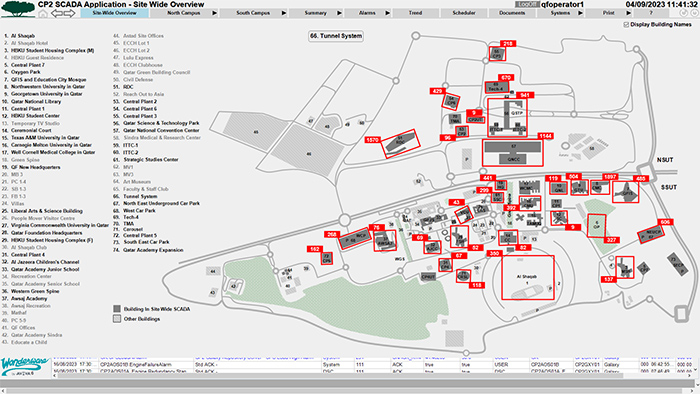Expand the Alarms submenu arrow

388,13
